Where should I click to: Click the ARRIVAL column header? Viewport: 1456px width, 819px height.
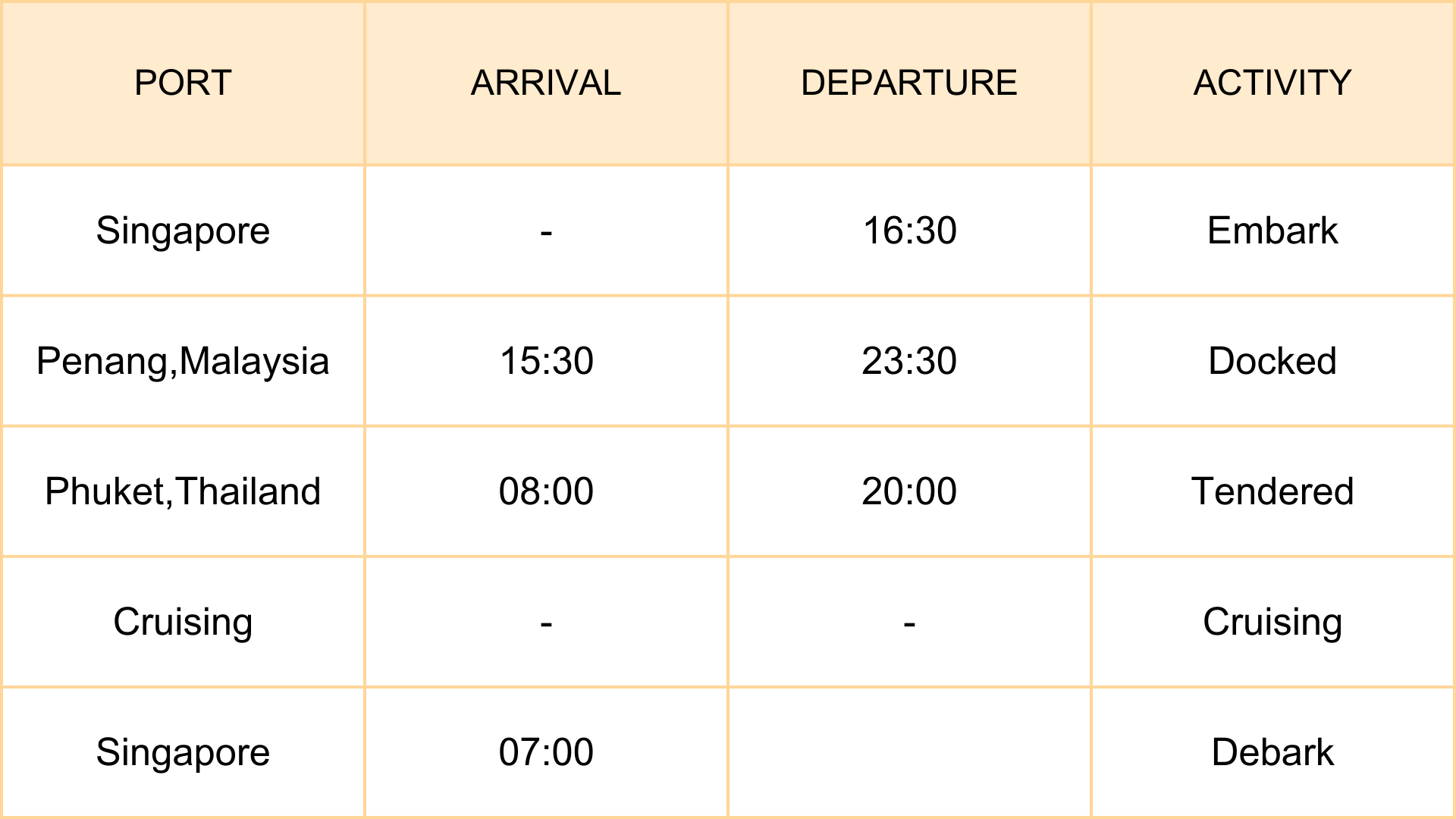pyautogui.click(x=546, y=83)
